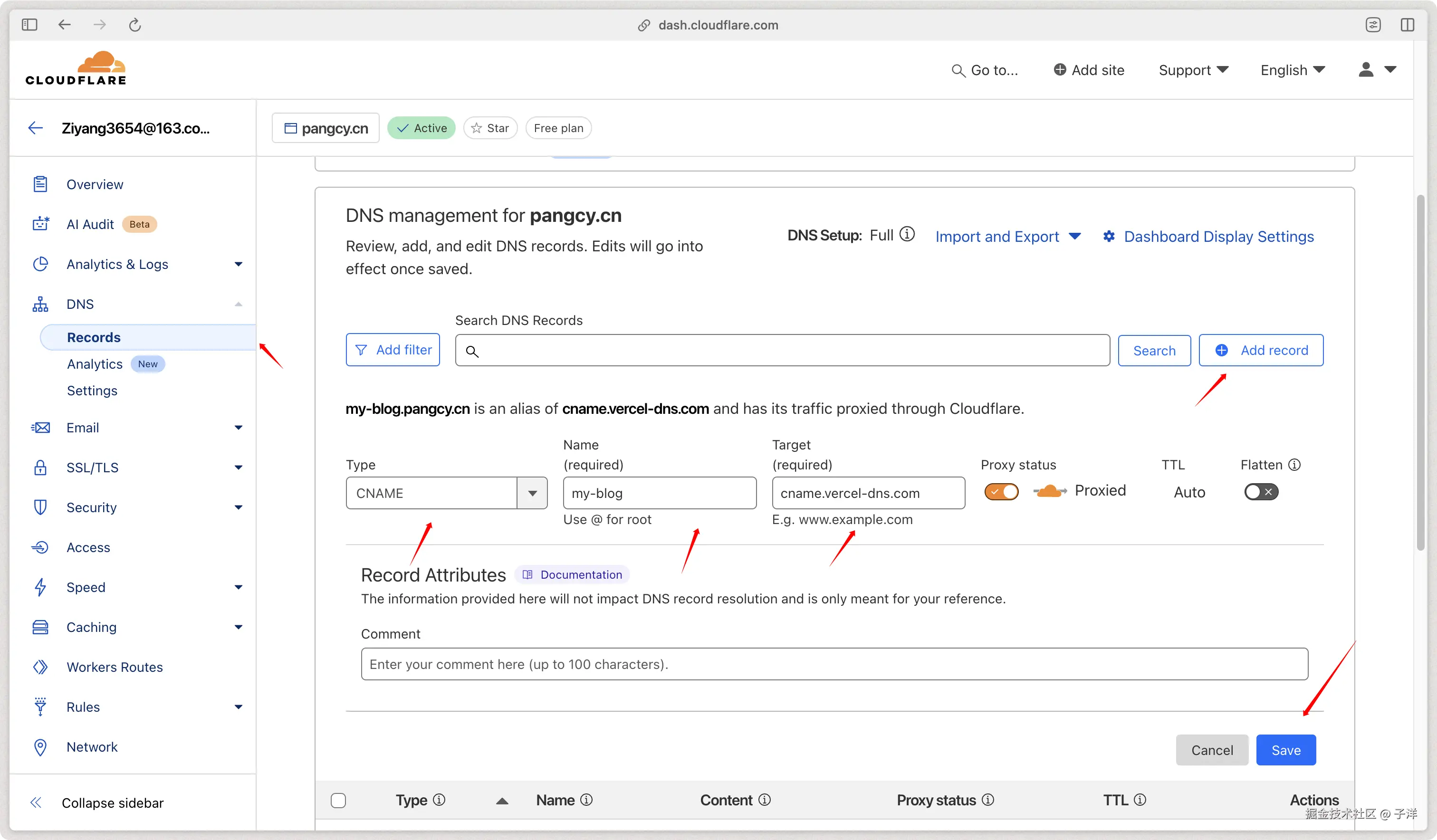Image resolution: width=1437 pixels, height=840 pixels.
Task: Open Dashboard Display Settings gear
Action: pyautogui.click(x=1109, y=236)
